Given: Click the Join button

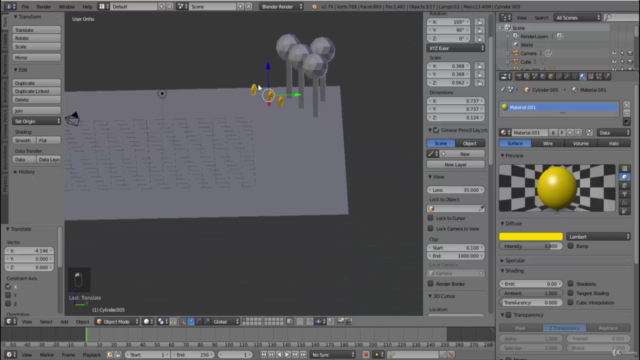Looking at the screenshot, I should pyautogui.click(x=37, y=111).
